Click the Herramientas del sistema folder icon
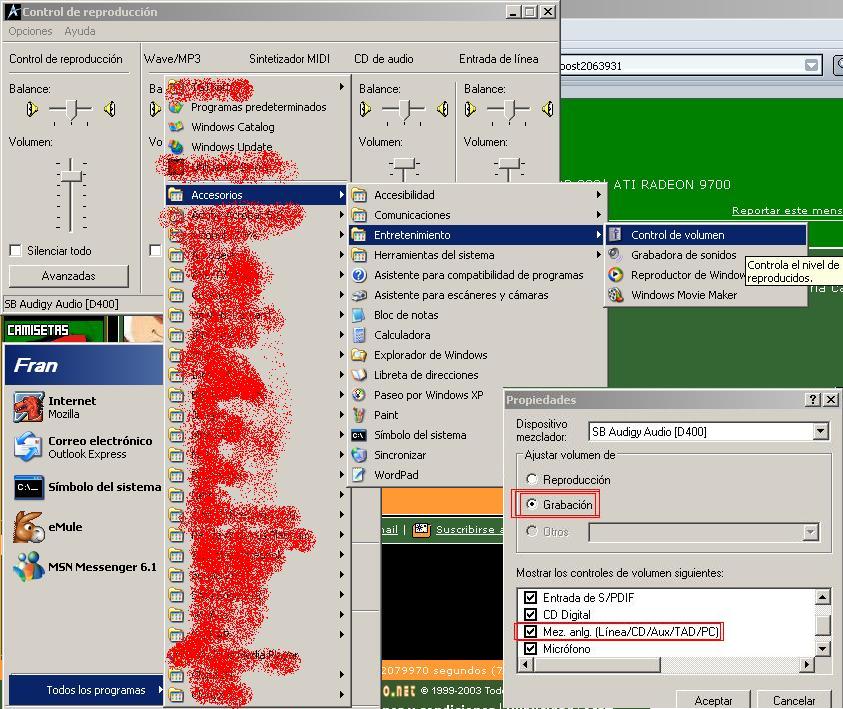Image resolution: width=843 pixels, height=709 pixels. click(359, 255)
